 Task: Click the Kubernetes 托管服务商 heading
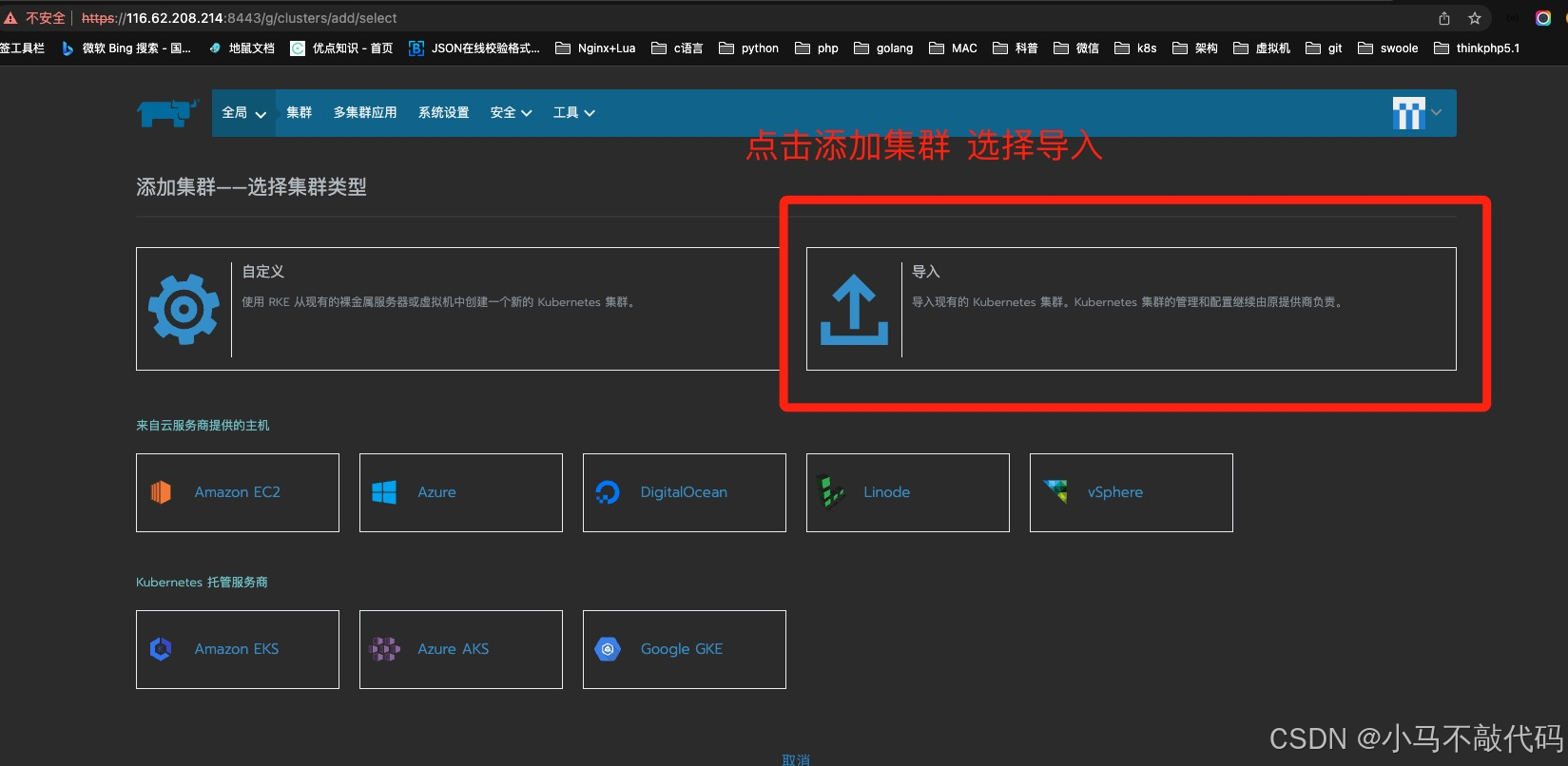tap(202, 583)
